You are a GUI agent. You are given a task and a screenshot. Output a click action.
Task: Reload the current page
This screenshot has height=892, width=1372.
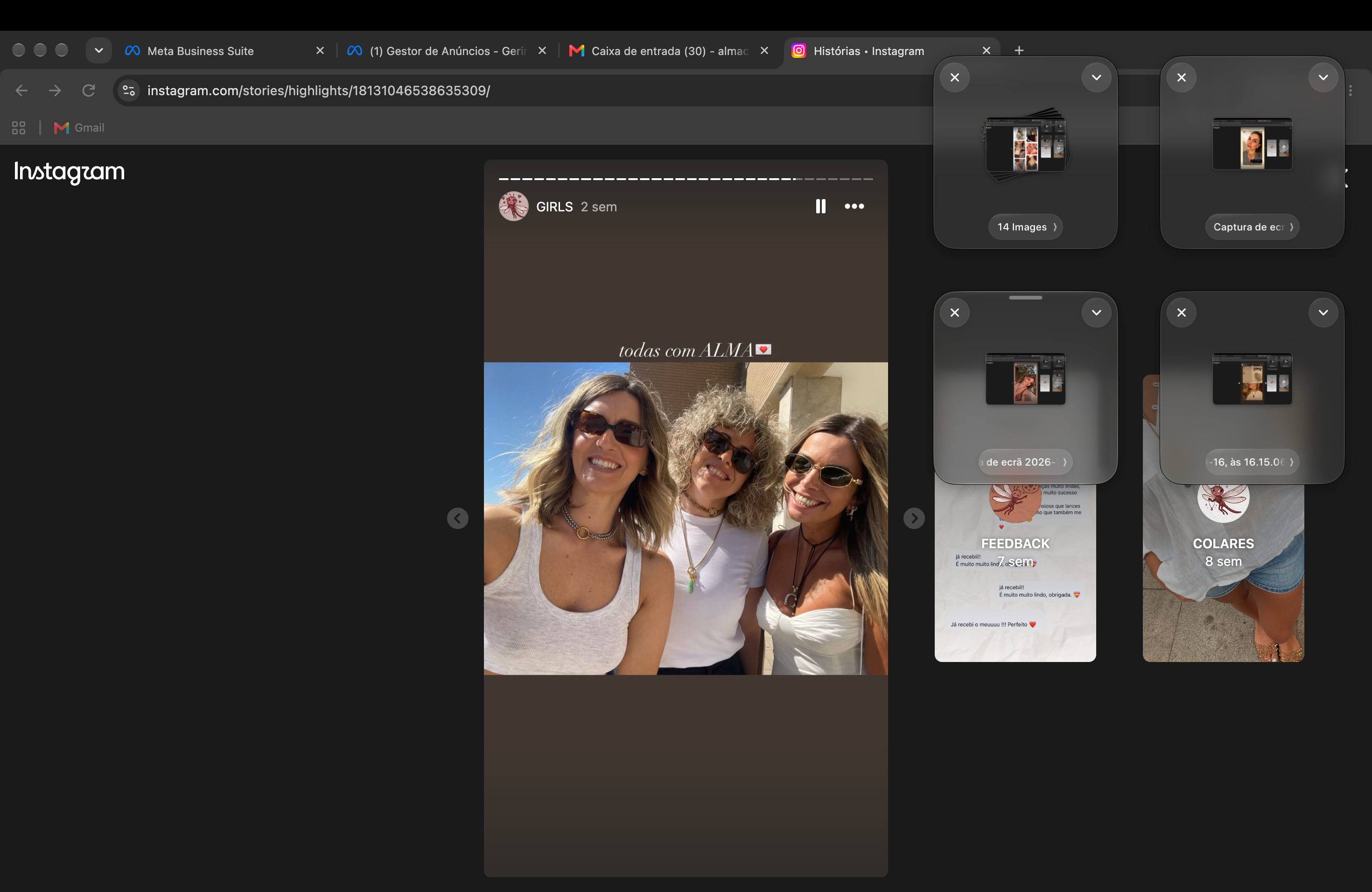(x=88, y=91)
